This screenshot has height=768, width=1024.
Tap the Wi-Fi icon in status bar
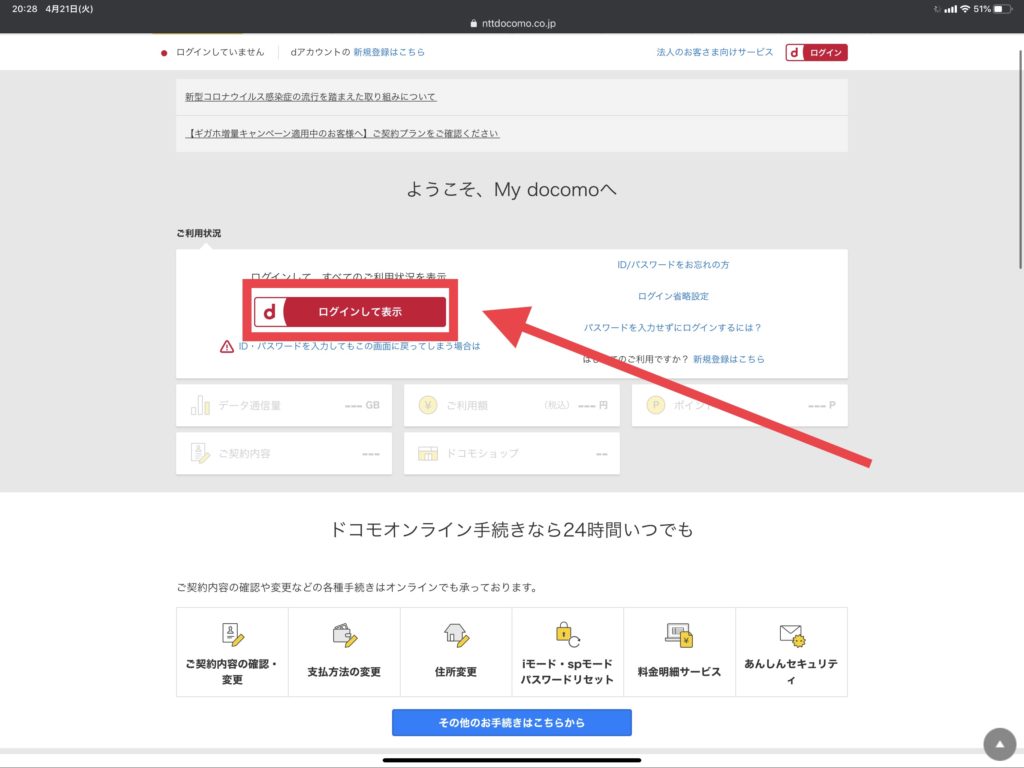pyautogui.click(x=965, y=9)
